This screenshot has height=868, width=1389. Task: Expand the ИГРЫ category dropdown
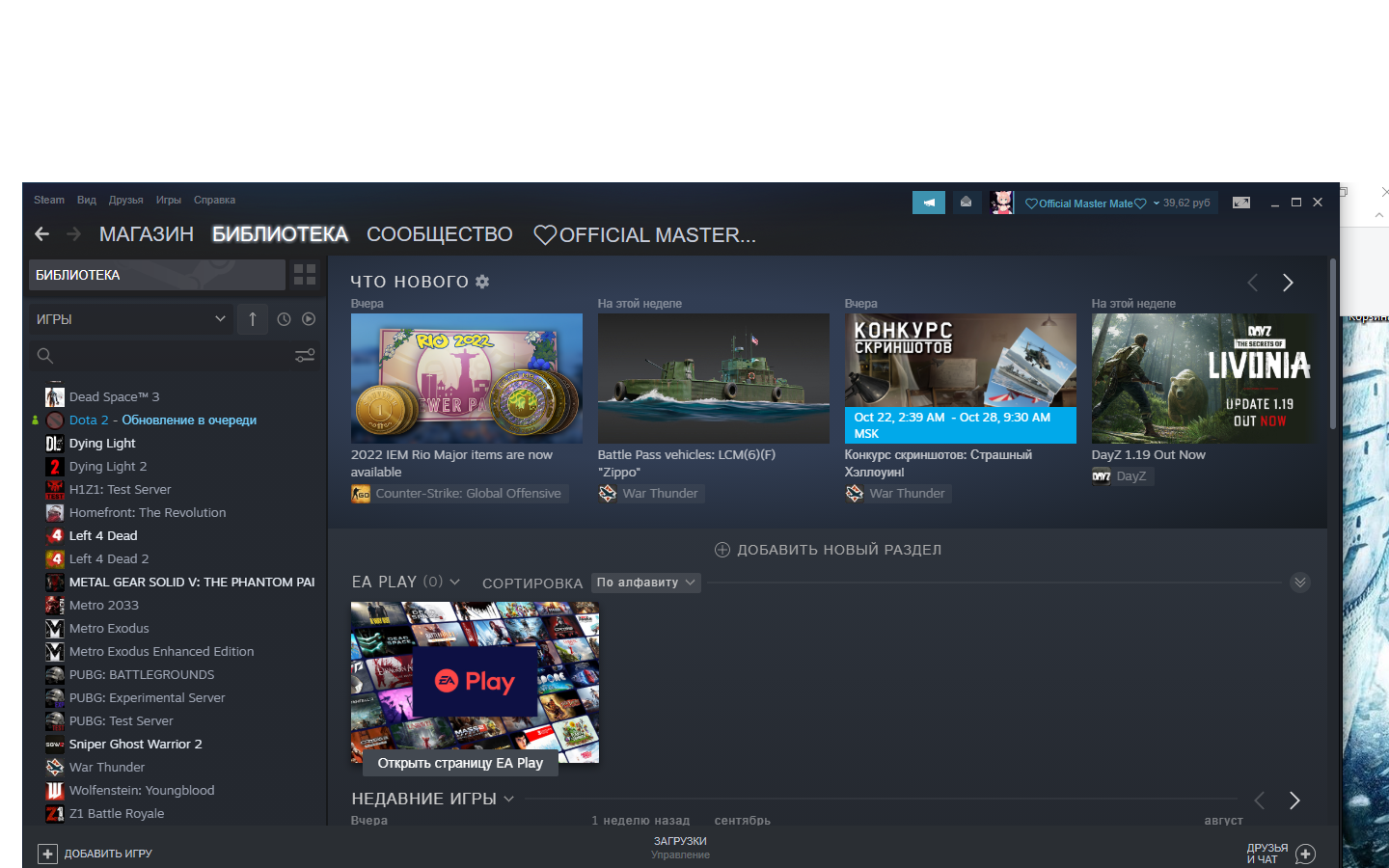point(130,319)
